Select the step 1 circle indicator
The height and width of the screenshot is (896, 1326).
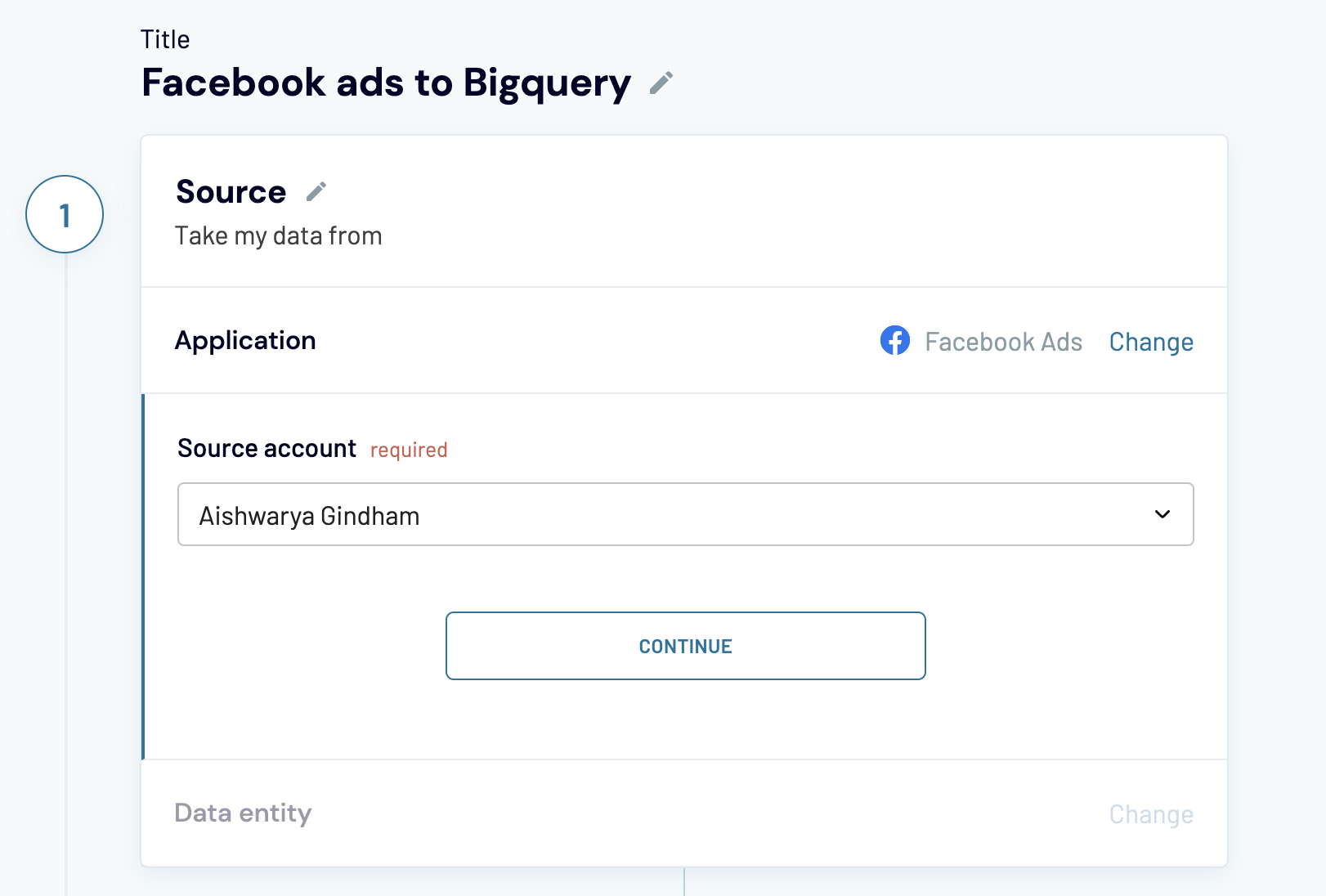[x=64, y=213]
